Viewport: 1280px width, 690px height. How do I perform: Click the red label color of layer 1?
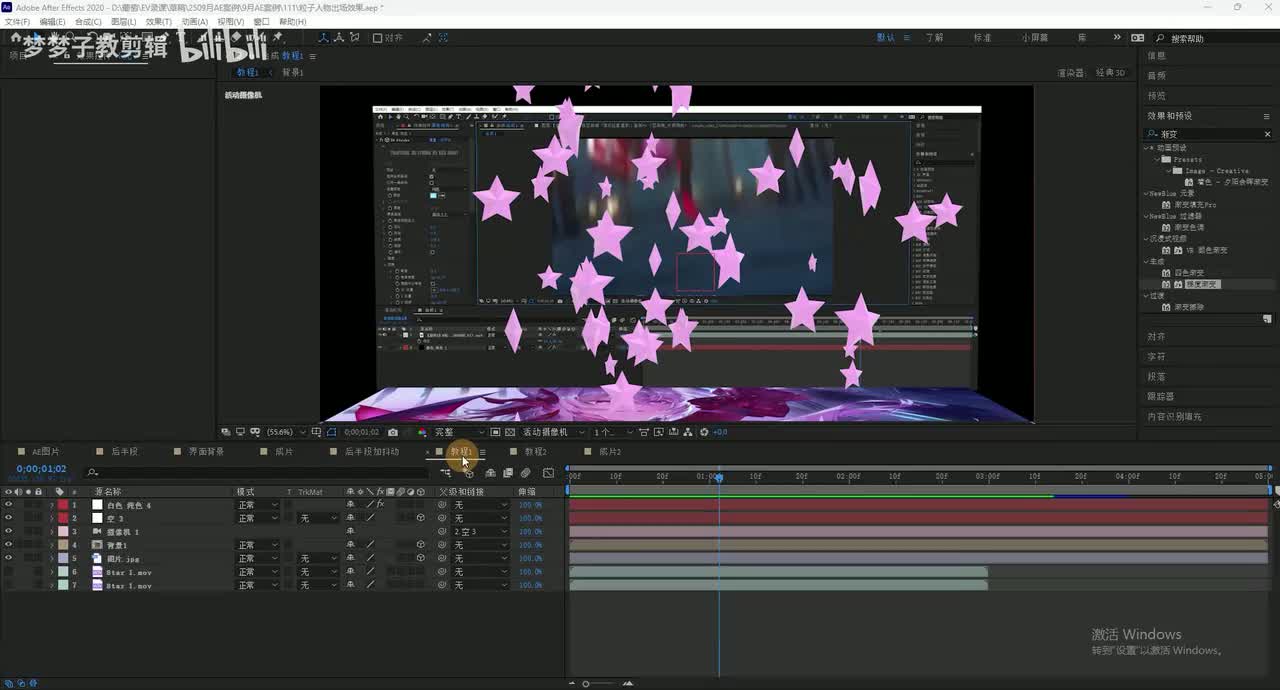62,505
